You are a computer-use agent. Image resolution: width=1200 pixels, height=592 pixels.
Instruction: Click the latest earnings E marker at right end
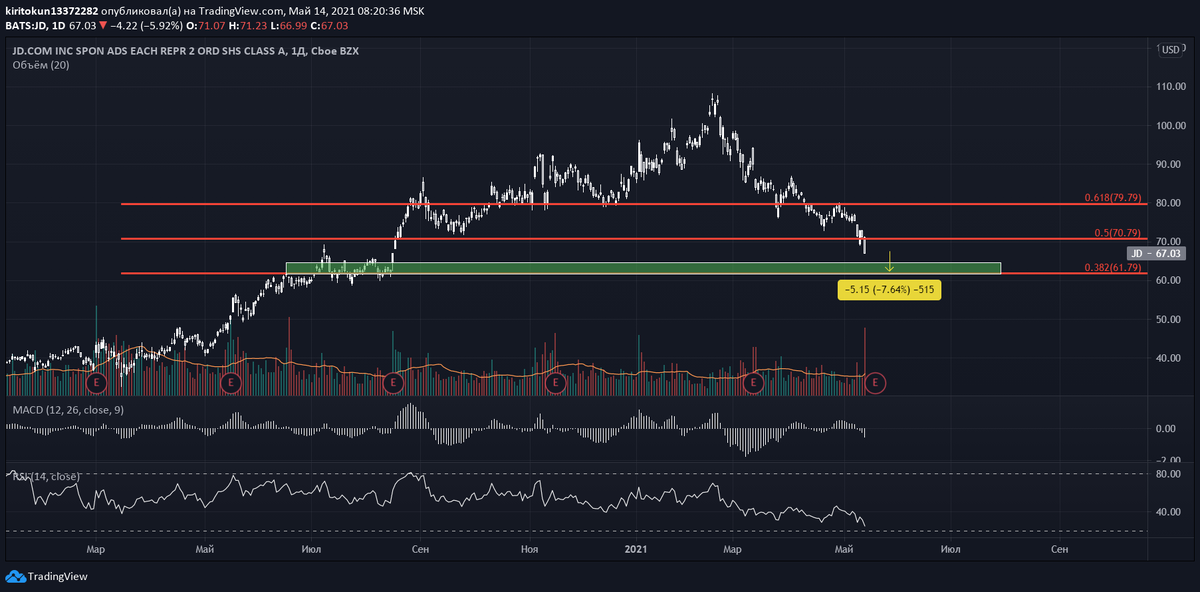[876, 382]
